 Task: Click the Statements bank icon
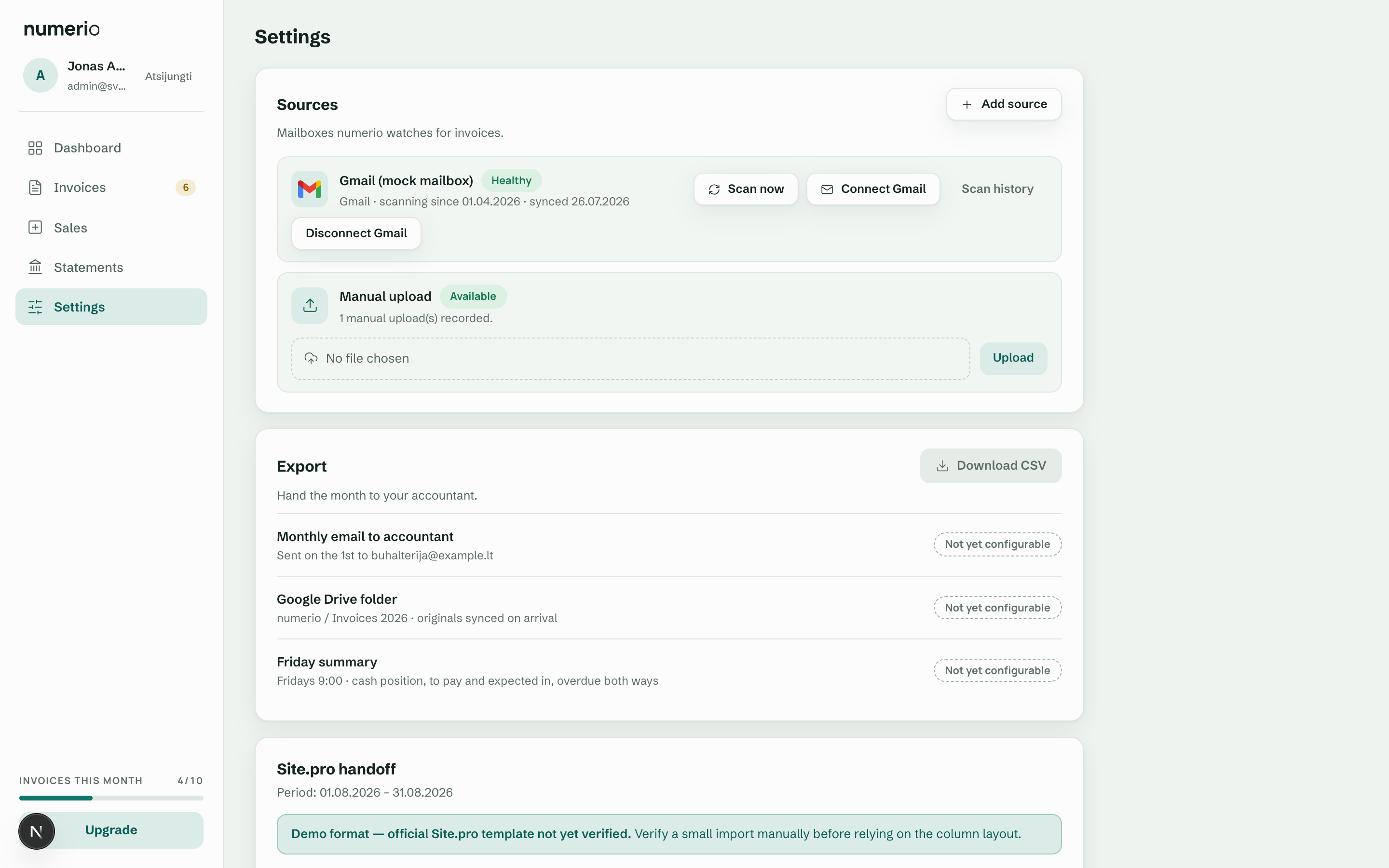point(35,267)
